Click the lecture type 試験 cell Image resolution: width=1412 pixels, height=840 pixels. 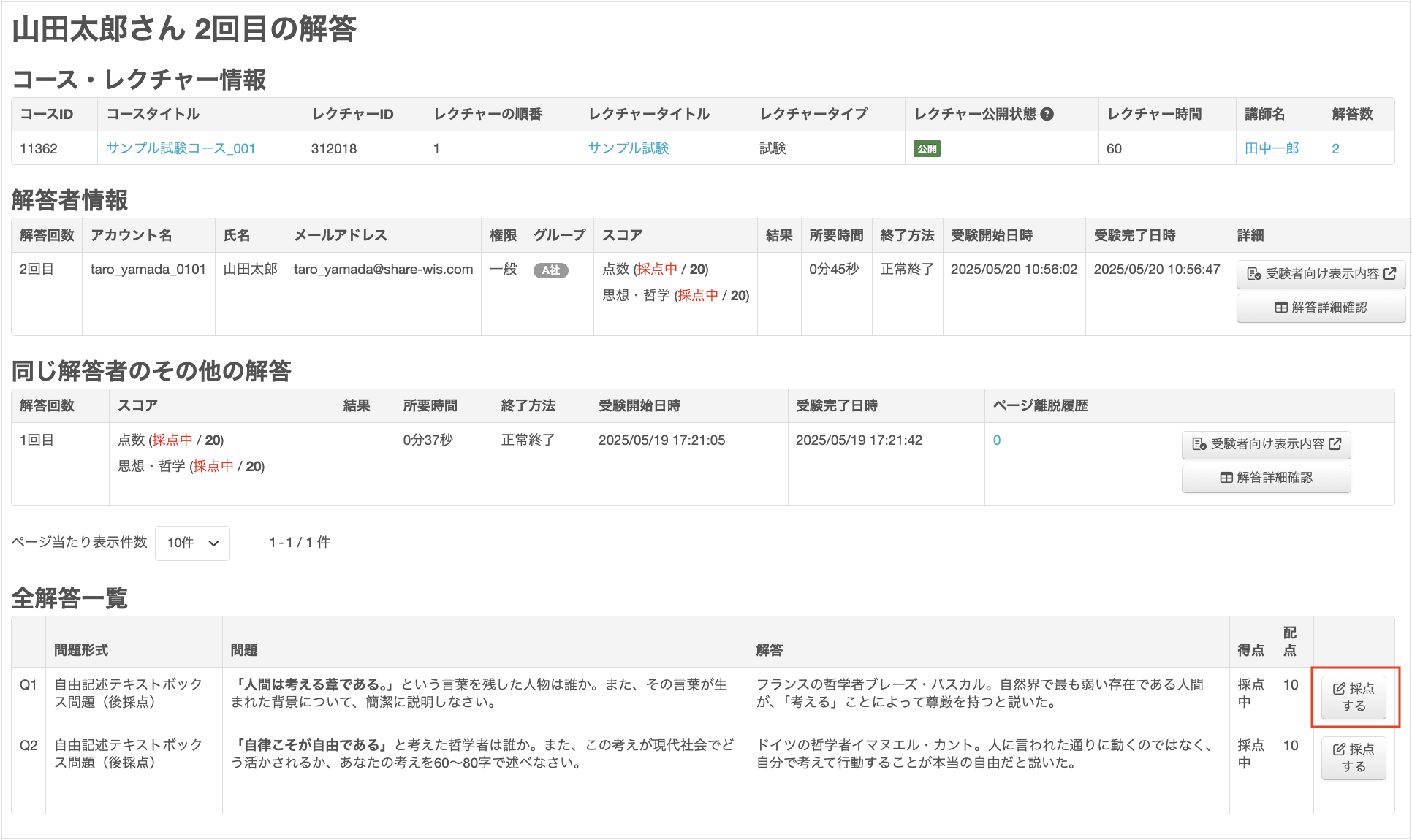point(773,149)
